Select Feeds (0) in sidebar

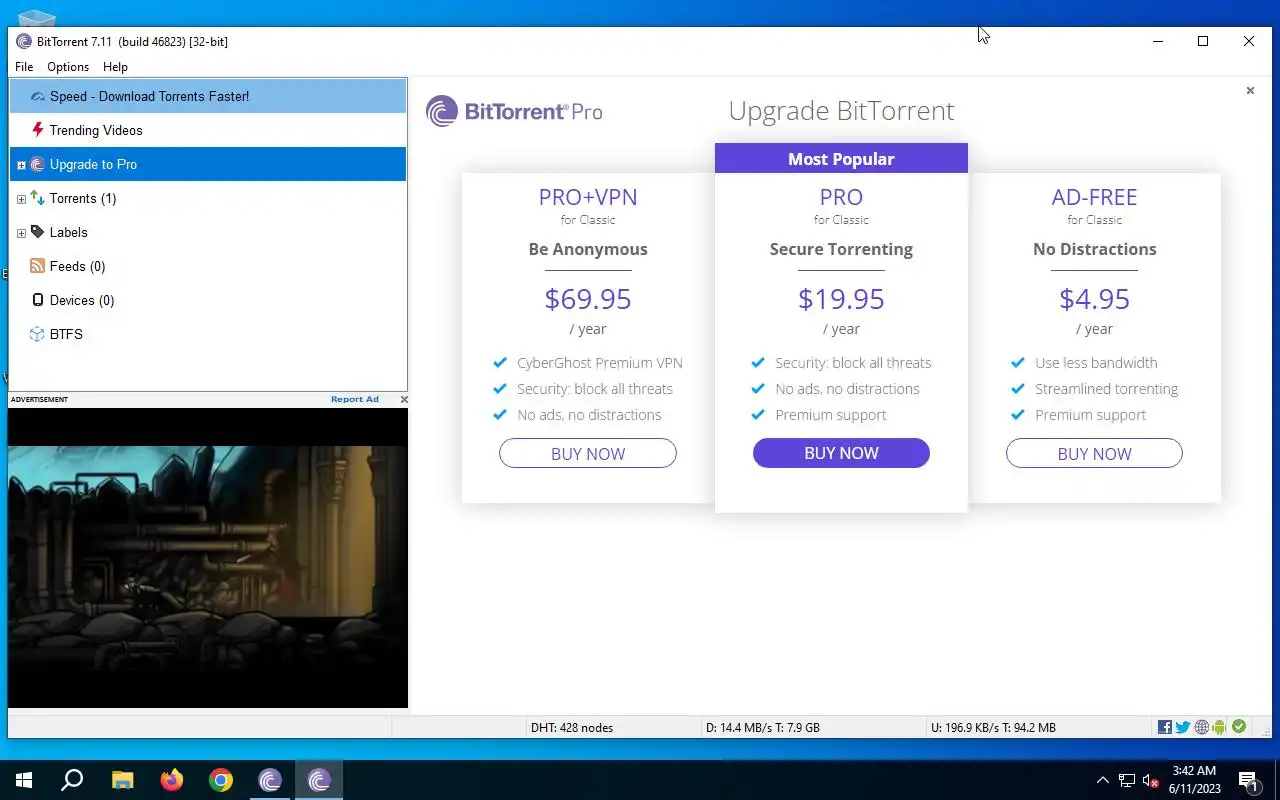point(208,266)
